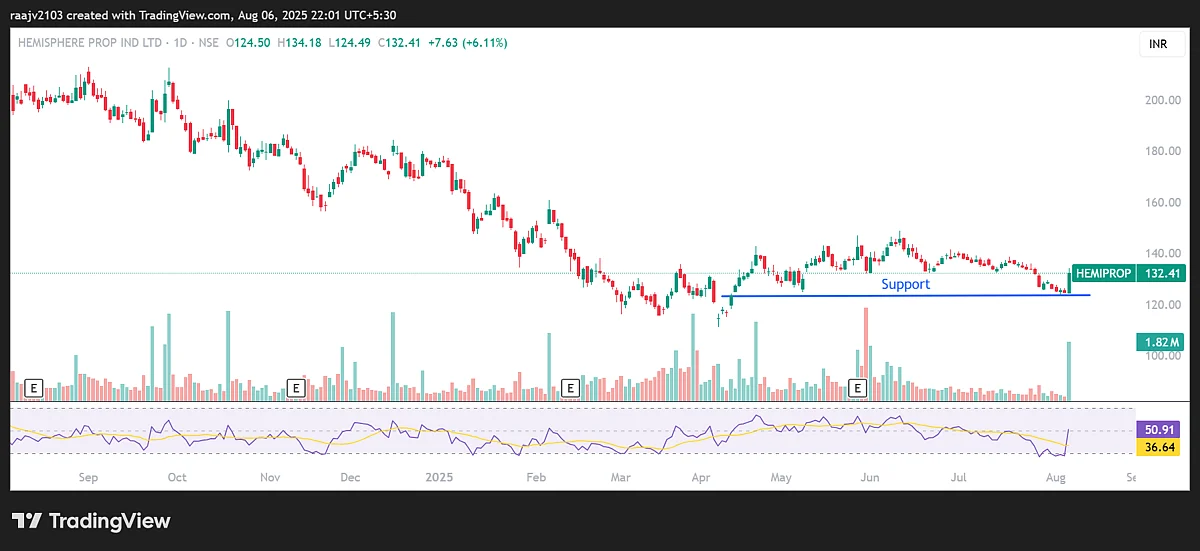Click the Sep label on time axis
Image resolution: width=1200 pixels, height=551 pixels.
87,478
